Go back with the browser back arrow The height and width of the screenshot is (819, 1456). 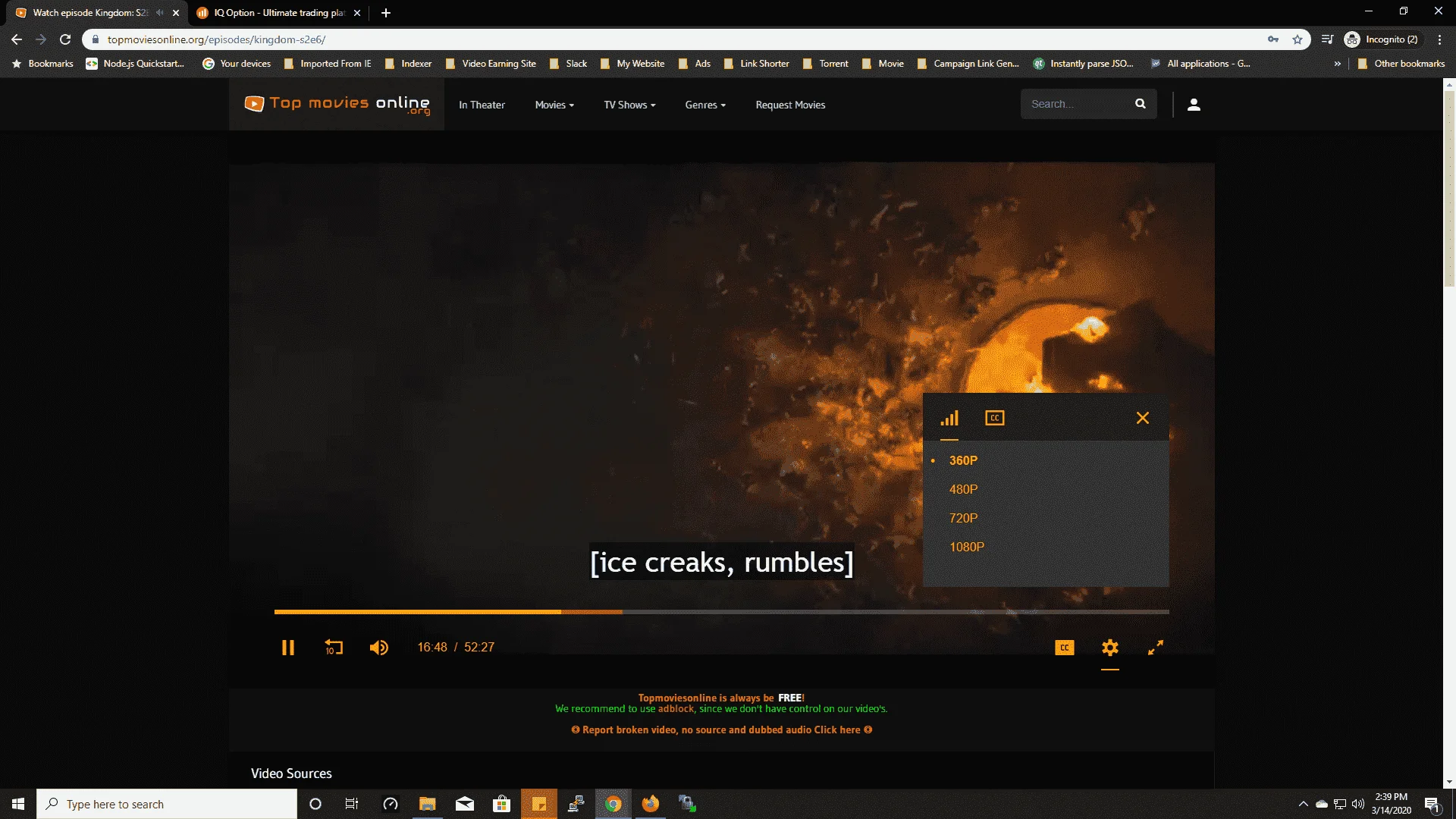[17, 39]
